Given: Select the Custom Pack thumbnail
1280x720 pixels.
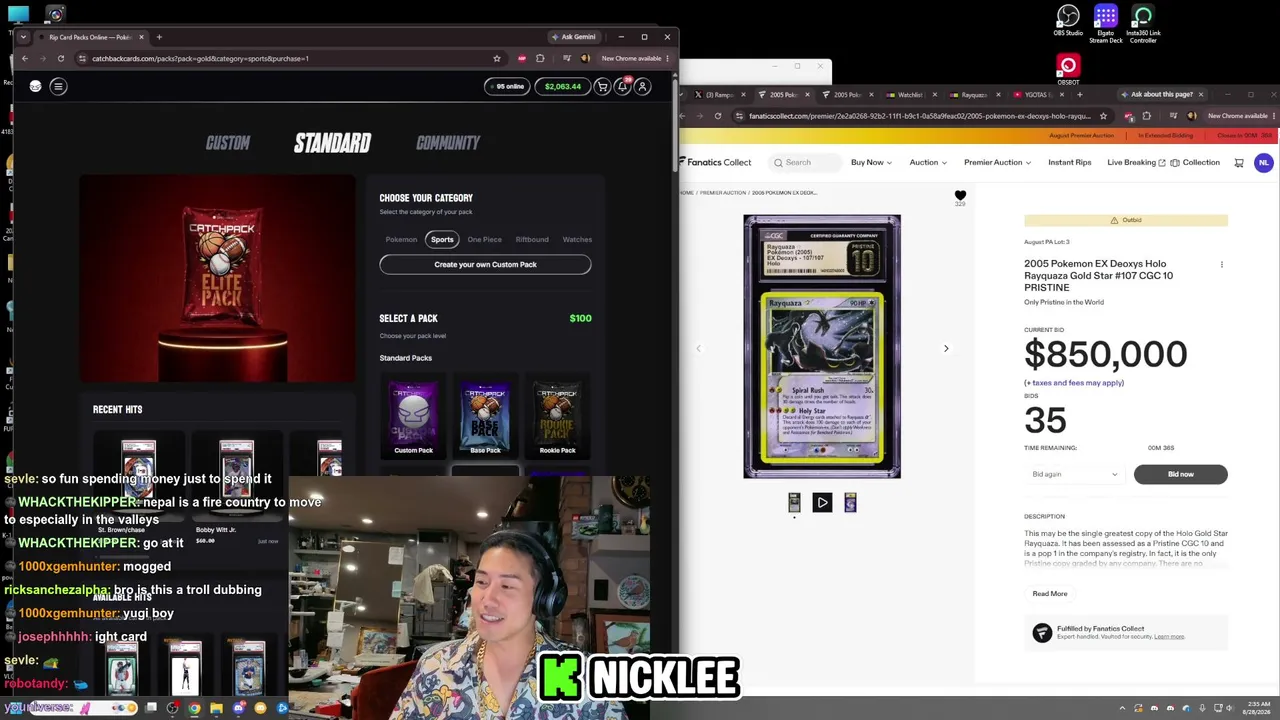Looking at the screenshot, I should tap(413, 418).
